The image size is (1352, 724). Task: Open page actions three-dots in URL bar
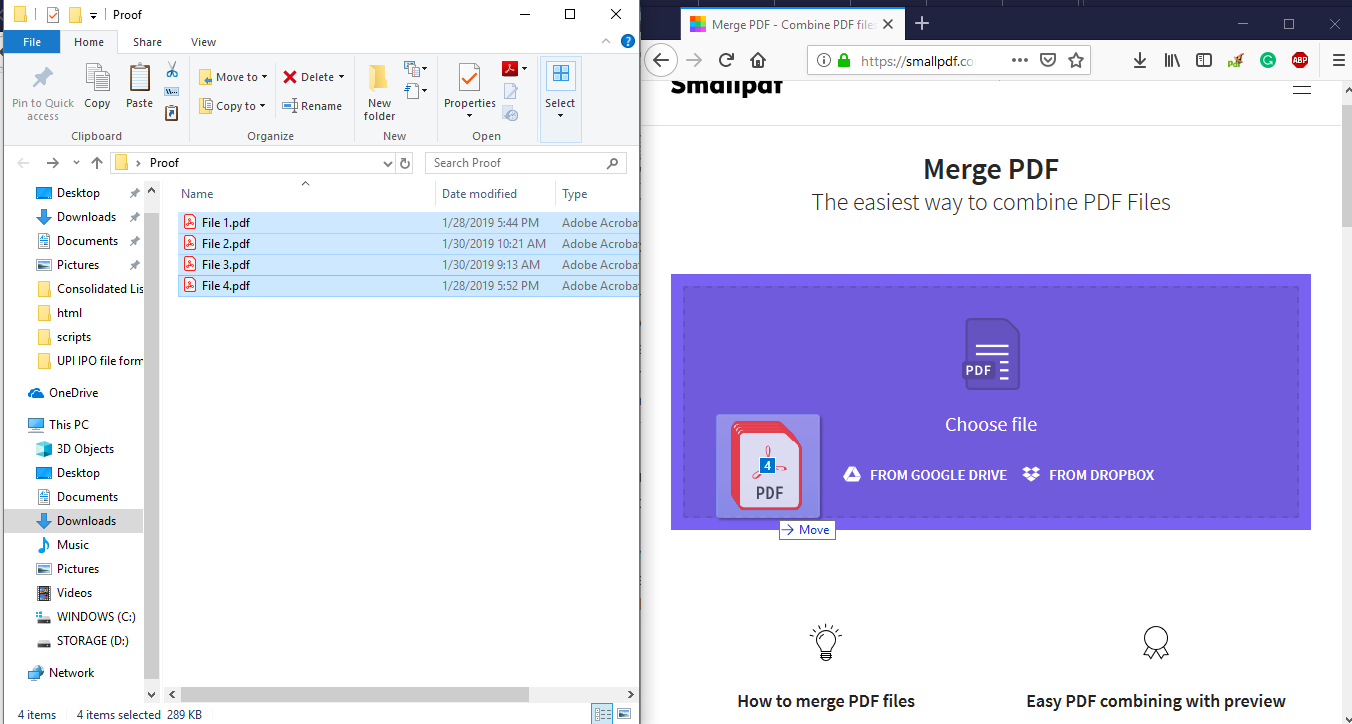click(1020, 60)
